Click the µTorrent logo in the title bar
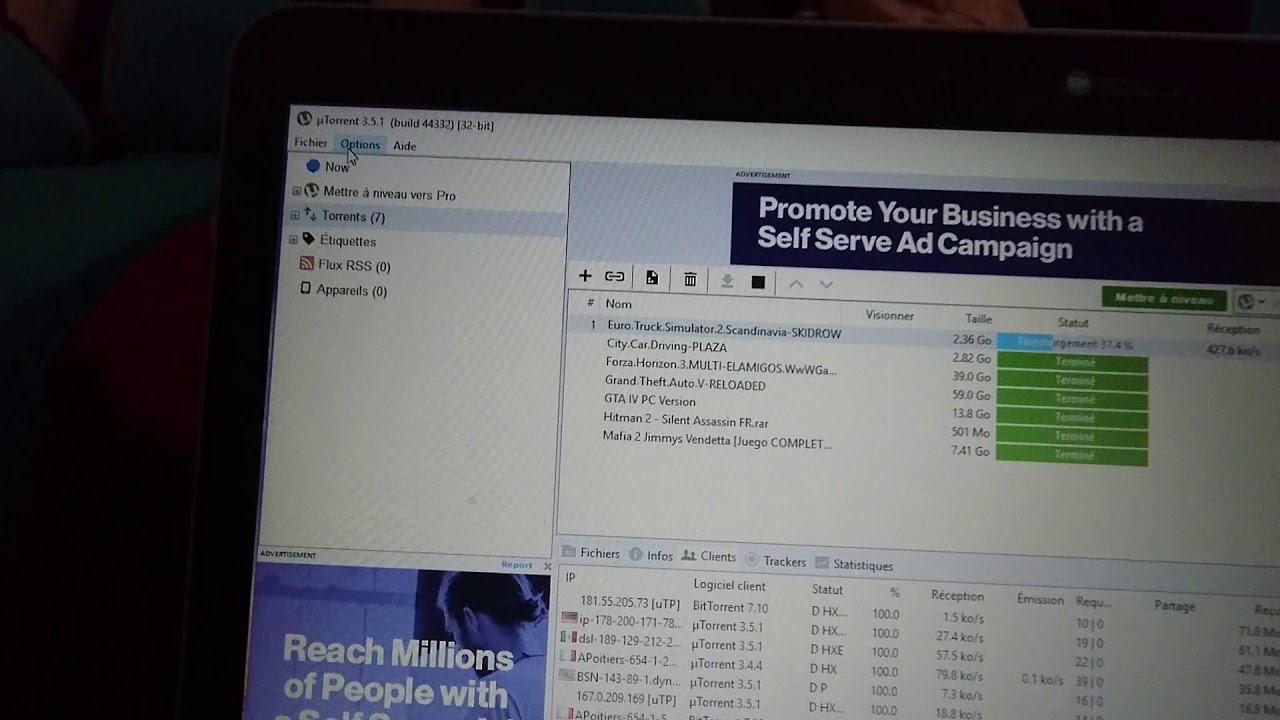This screenshot has height=720, width=1280. 305,119
